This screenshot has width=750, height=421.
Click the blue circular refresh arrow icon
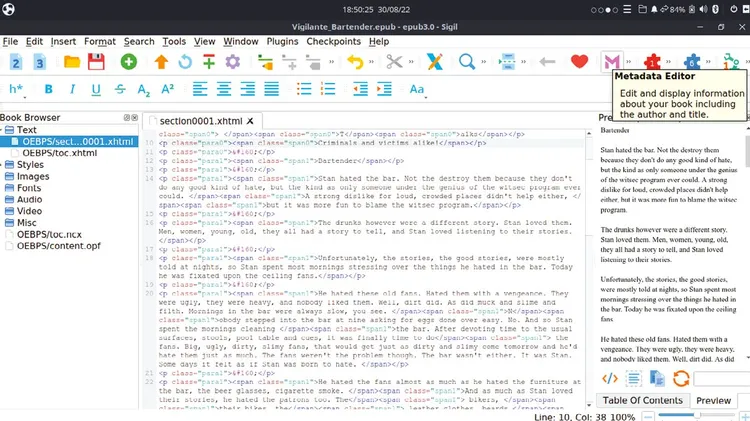(x=185, y=62)
